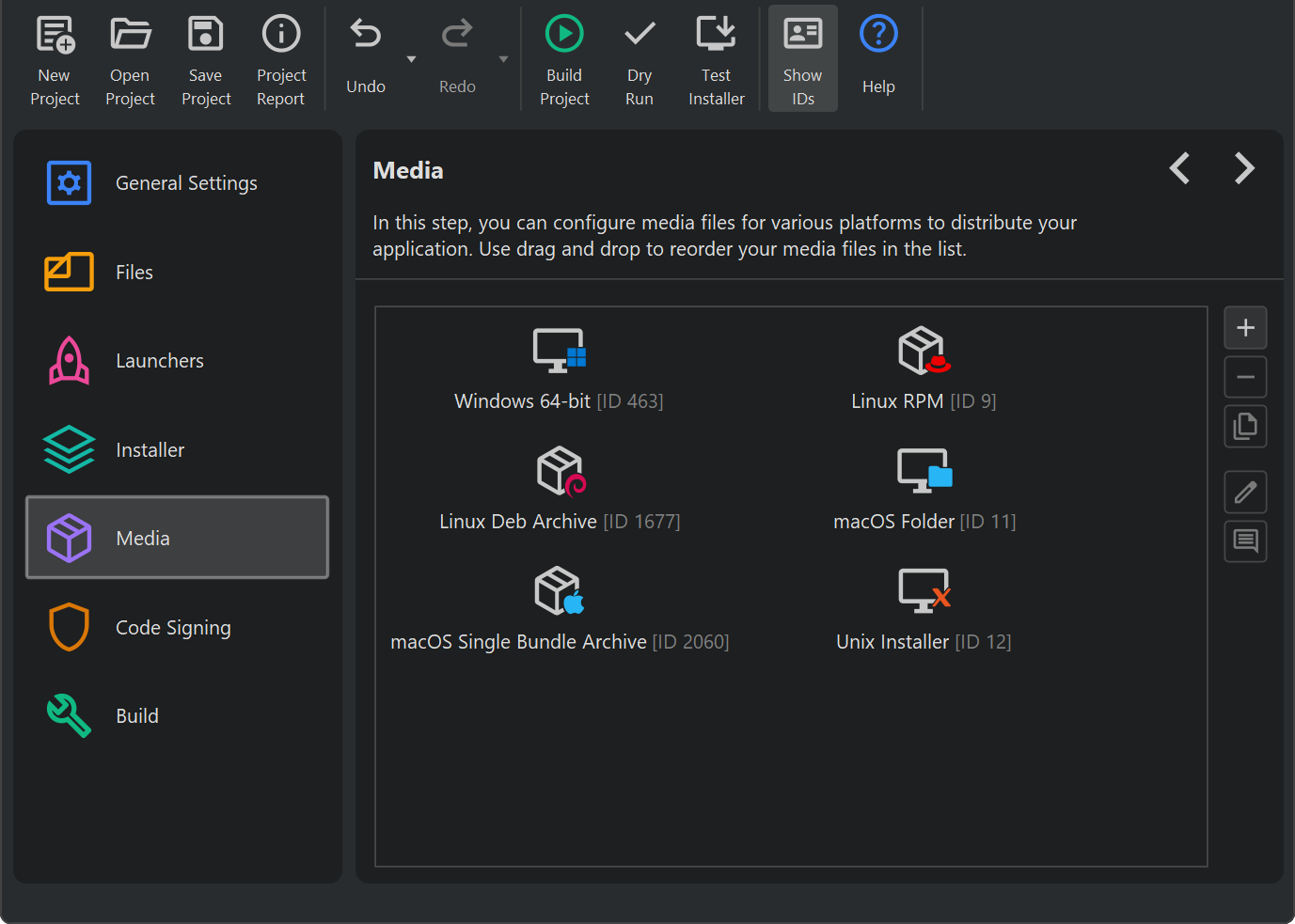Click the Help button
The height and width of the screenshot is (924, 1295).
click(x=878, y=58)
